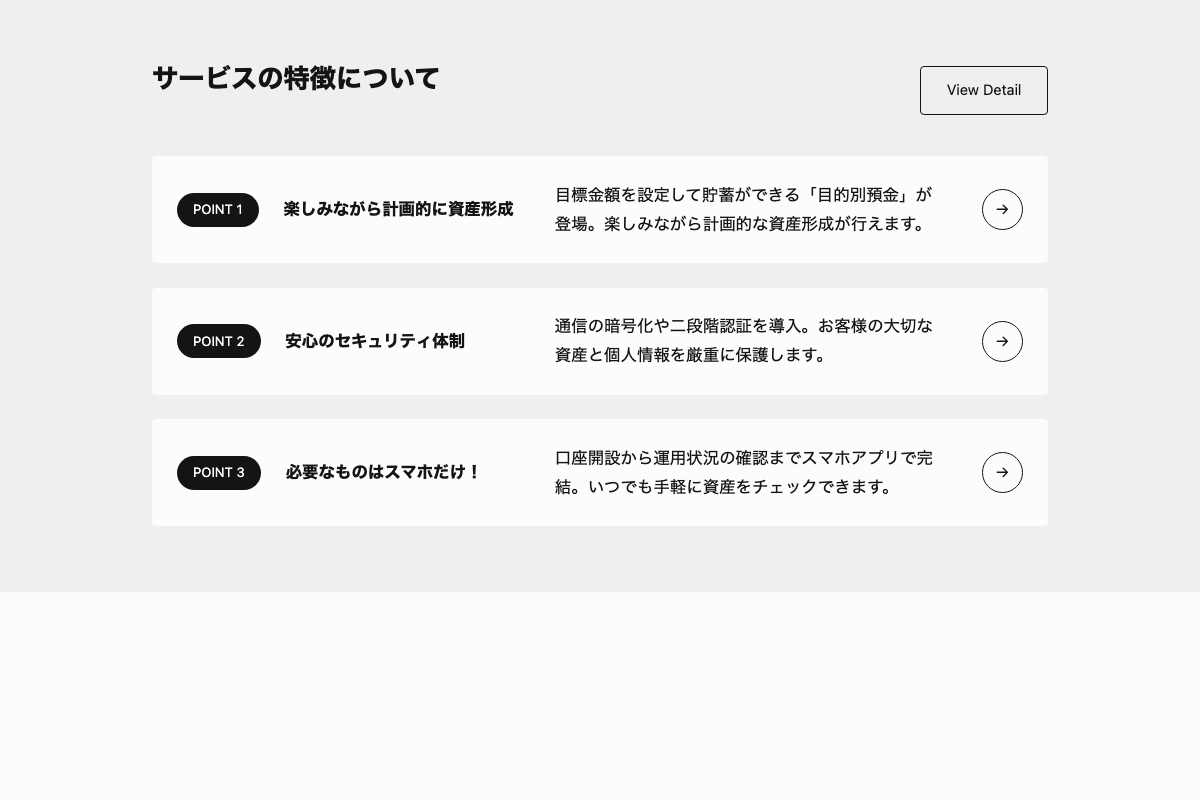Click the POINT 3 badge label
Viewport: 1200px width, 800px height.
[219, 473]
